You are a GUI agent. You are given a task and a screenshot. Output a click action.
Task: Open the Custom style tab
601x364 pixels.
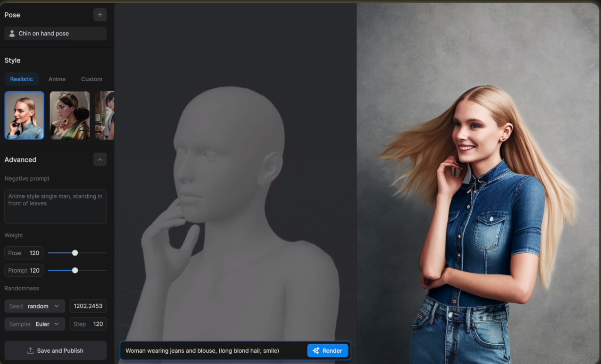coord(91,79)
